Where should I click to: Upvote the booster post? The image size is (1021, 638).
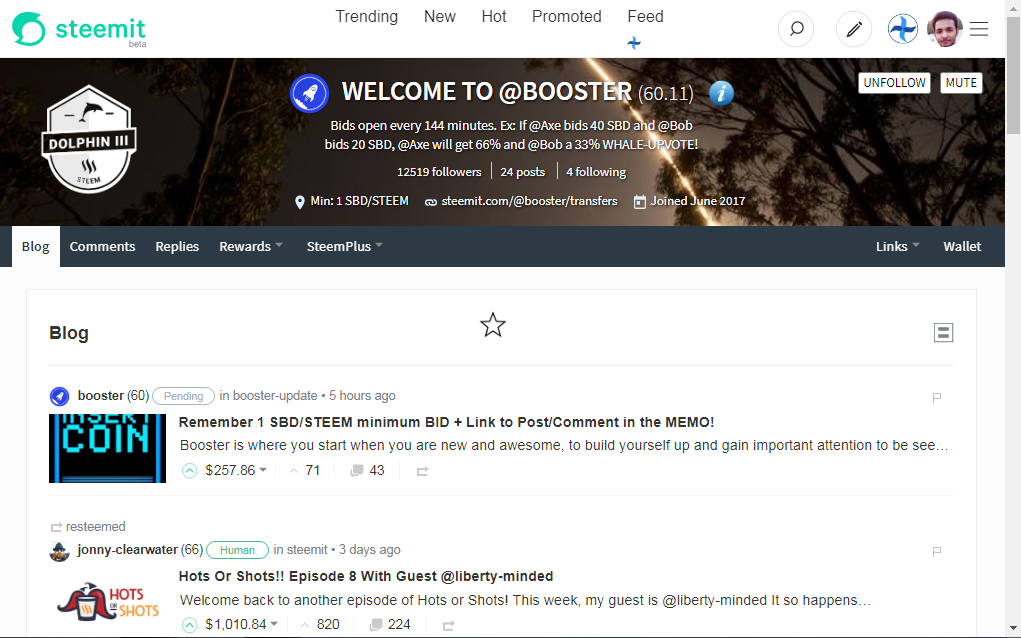[189, 471]
